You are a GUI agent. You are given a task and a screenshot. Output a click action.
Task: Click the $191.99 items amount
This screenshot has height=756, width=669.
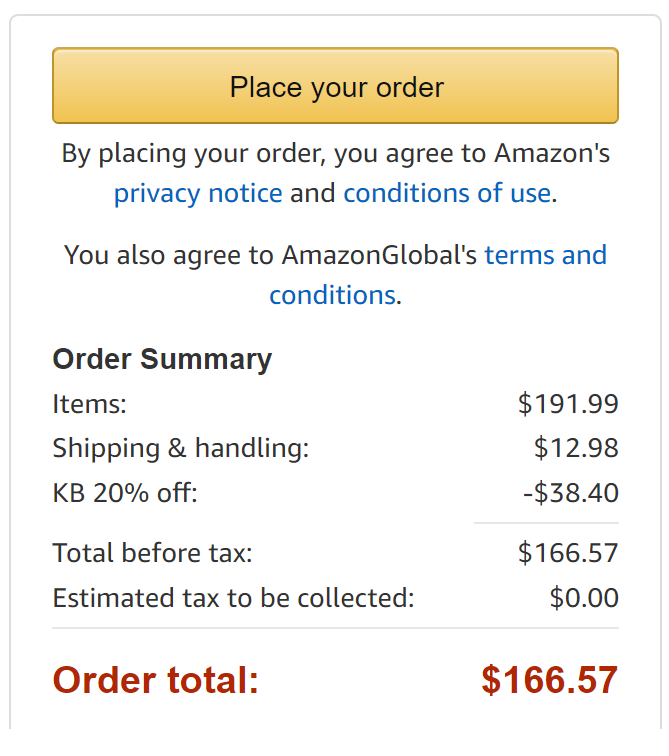568,404
